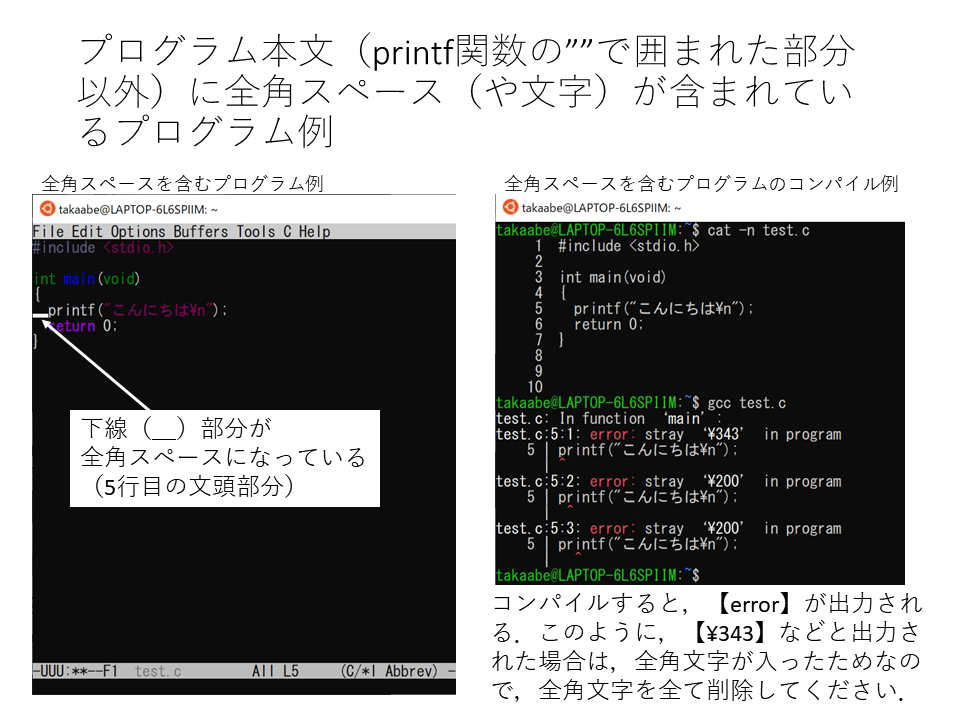This screenshot has width=960, height=720.
Task: Click the int main(void) line in Emacs
Action: click(x=87, y=279)
